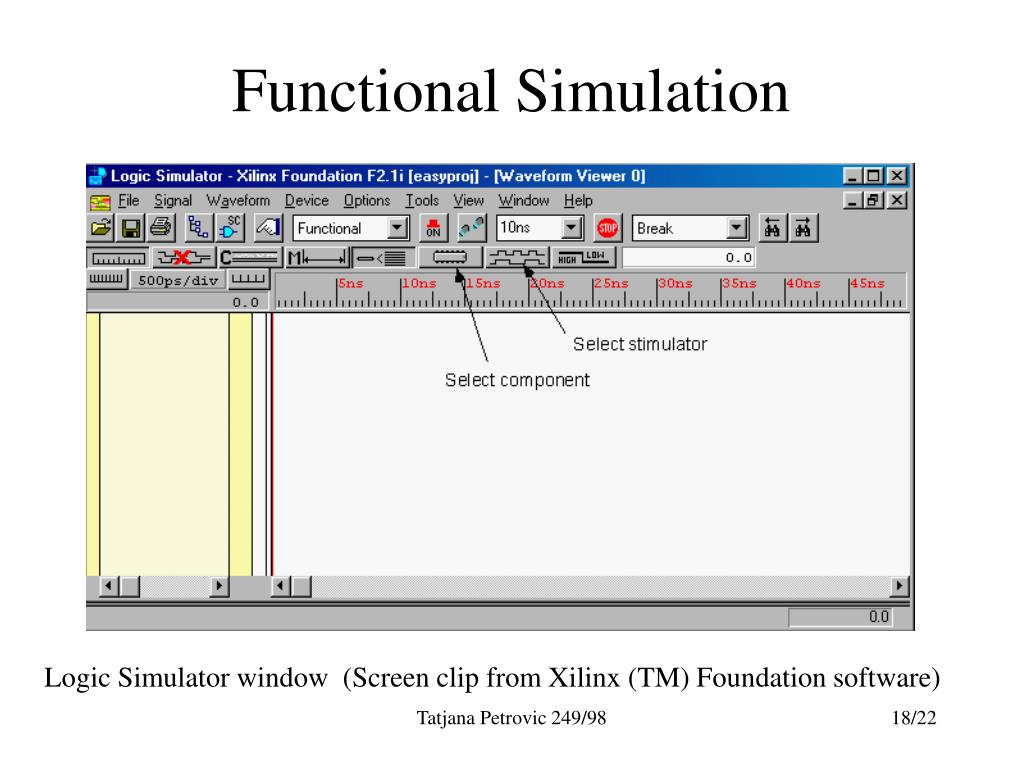The image size is (1024, 768).
Task: Click the printer icon in the toolbar
Action: (161, 228)
